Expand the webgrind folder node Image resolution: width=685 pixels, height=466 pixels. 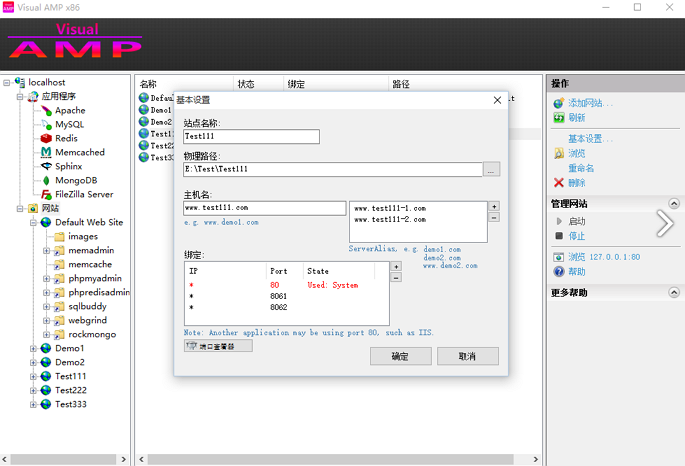(46, 321)
